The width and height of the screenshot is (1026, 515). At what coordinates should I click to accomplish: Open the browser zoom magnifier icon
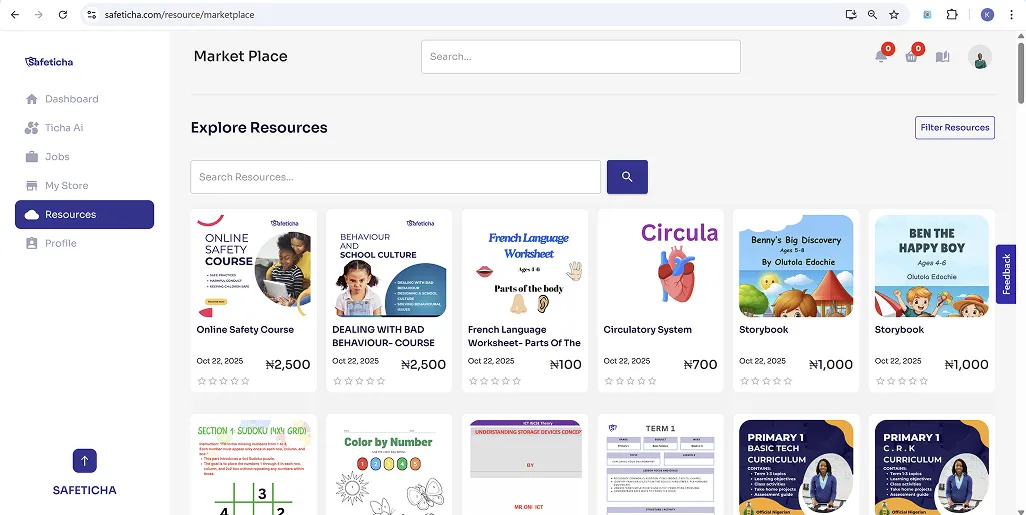coord(872,14)
